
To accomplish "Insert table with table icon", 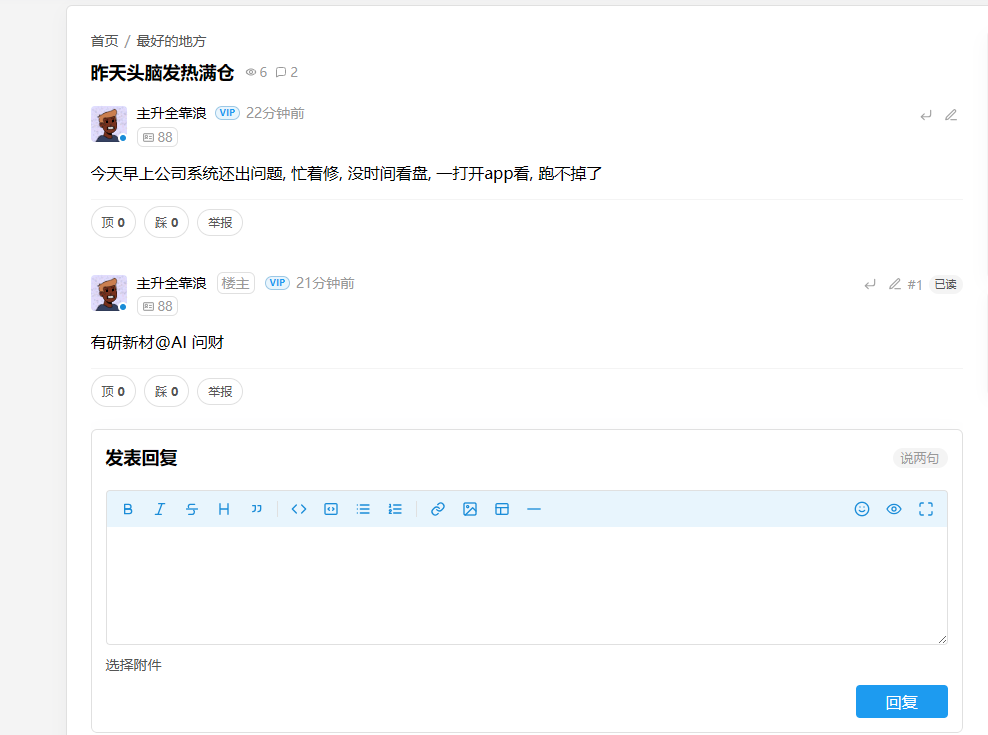I will click(x=502, y=509).
